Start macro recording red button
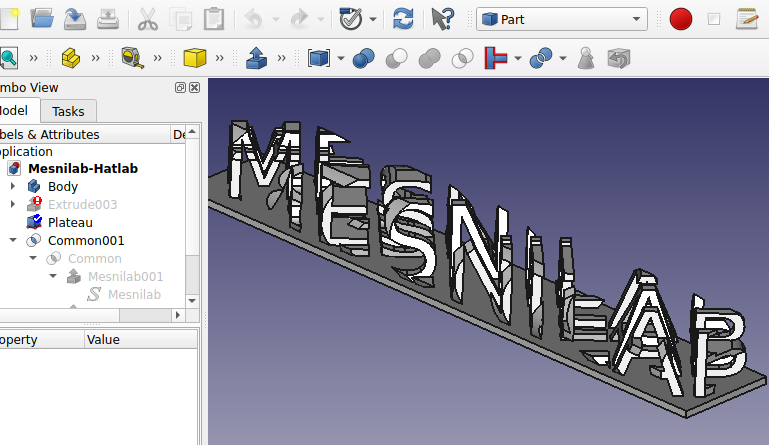Screen dimensions: 769x445 coord(681,19)
